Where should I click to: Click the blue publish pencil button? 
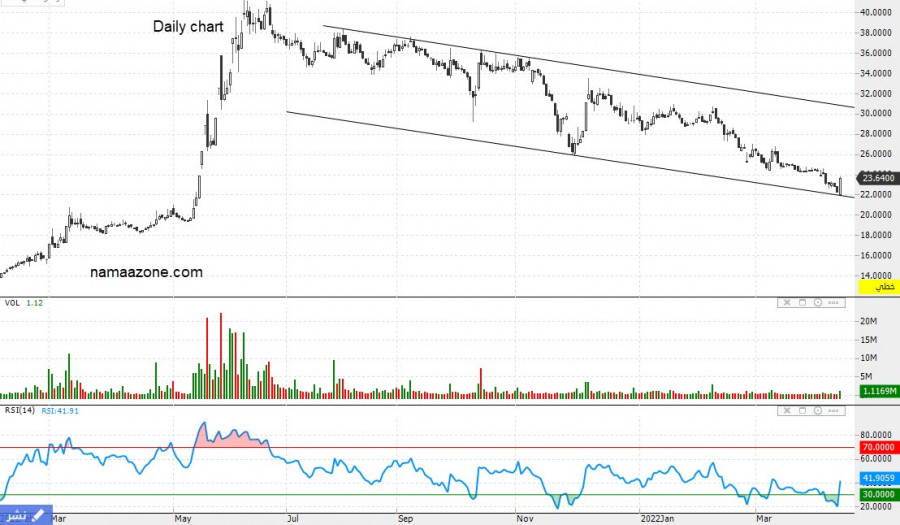pos(26,514)
